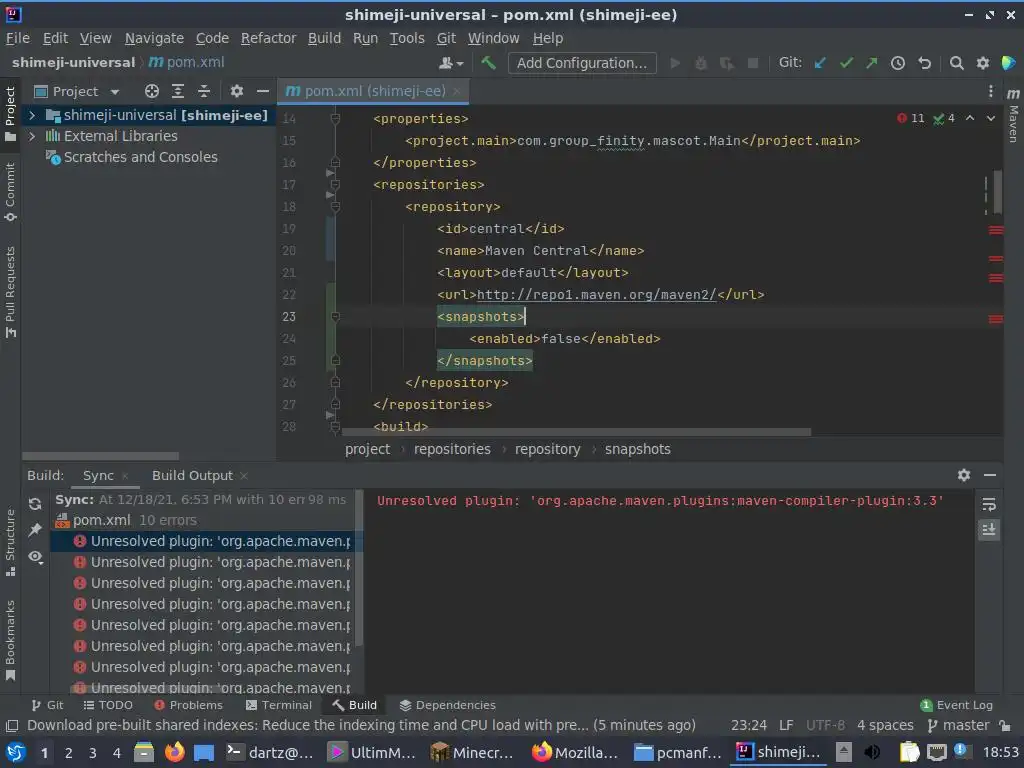Click the repo1.maven.org URL link

click(x=596, y=295)
